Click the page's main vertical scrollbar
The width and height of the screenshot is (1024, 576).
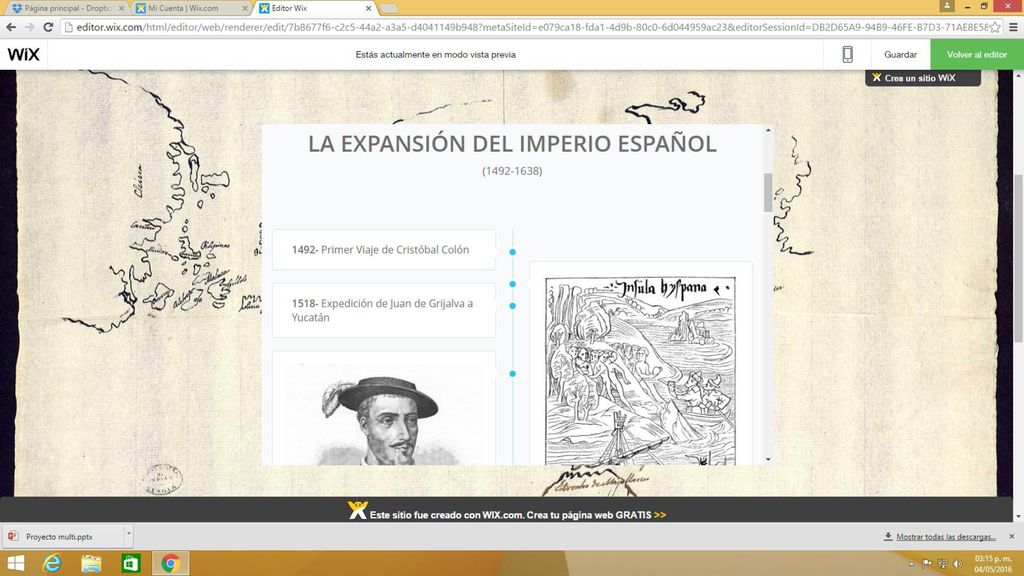coord(1018,258)
